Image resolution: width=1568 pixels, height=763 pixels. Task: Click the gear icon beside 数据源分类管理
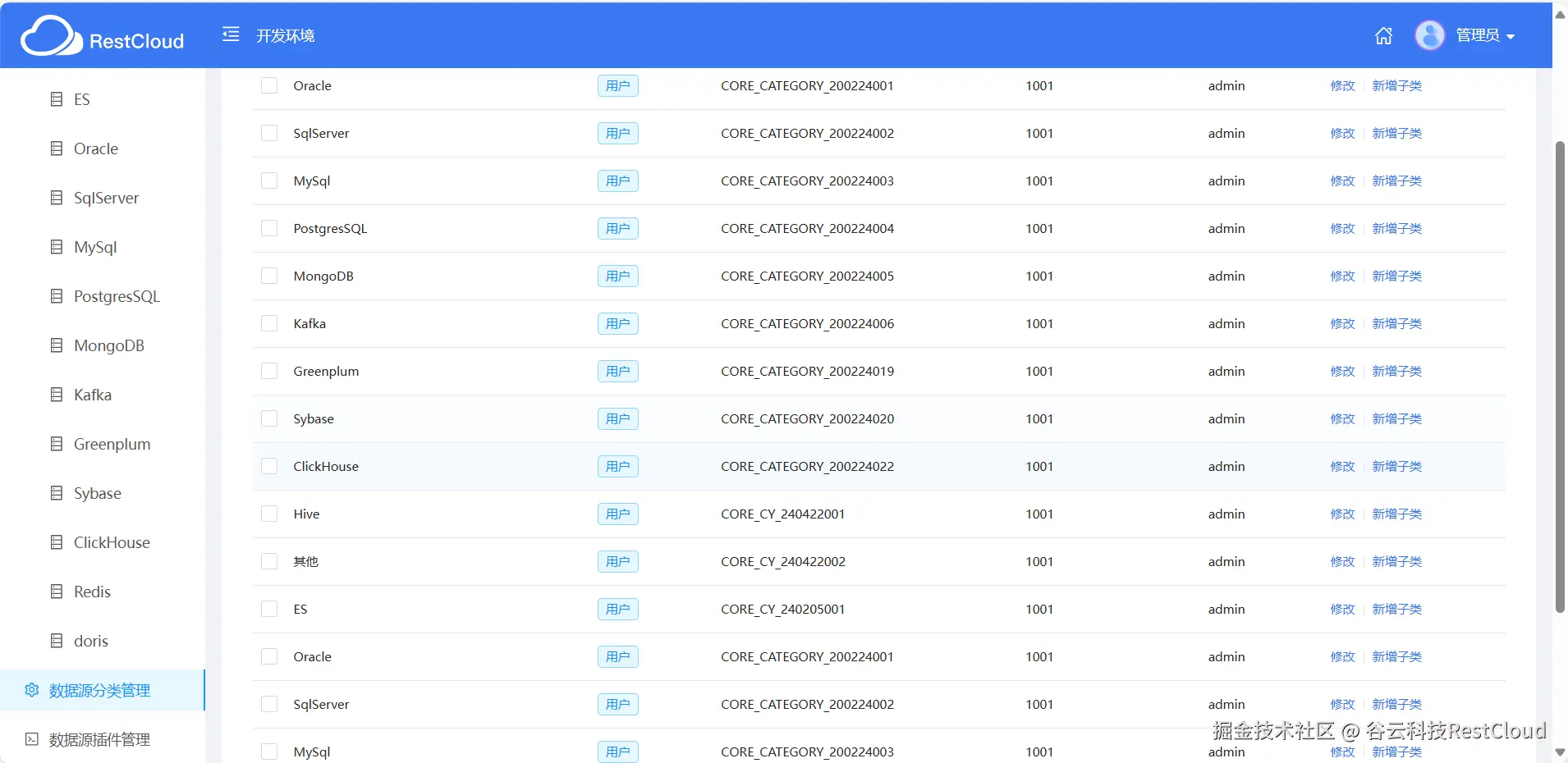(x=32, y=690)
